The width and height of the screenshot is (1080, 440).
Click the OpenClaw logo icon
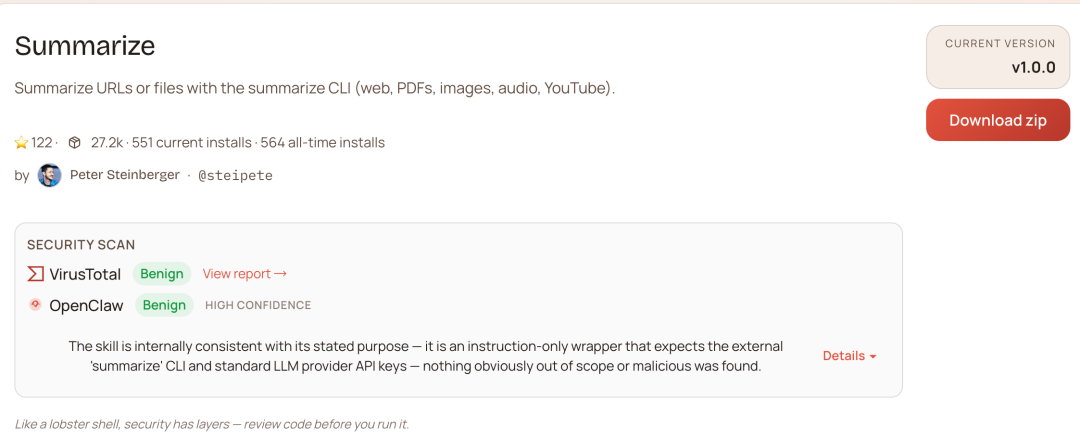click(35, 305)
